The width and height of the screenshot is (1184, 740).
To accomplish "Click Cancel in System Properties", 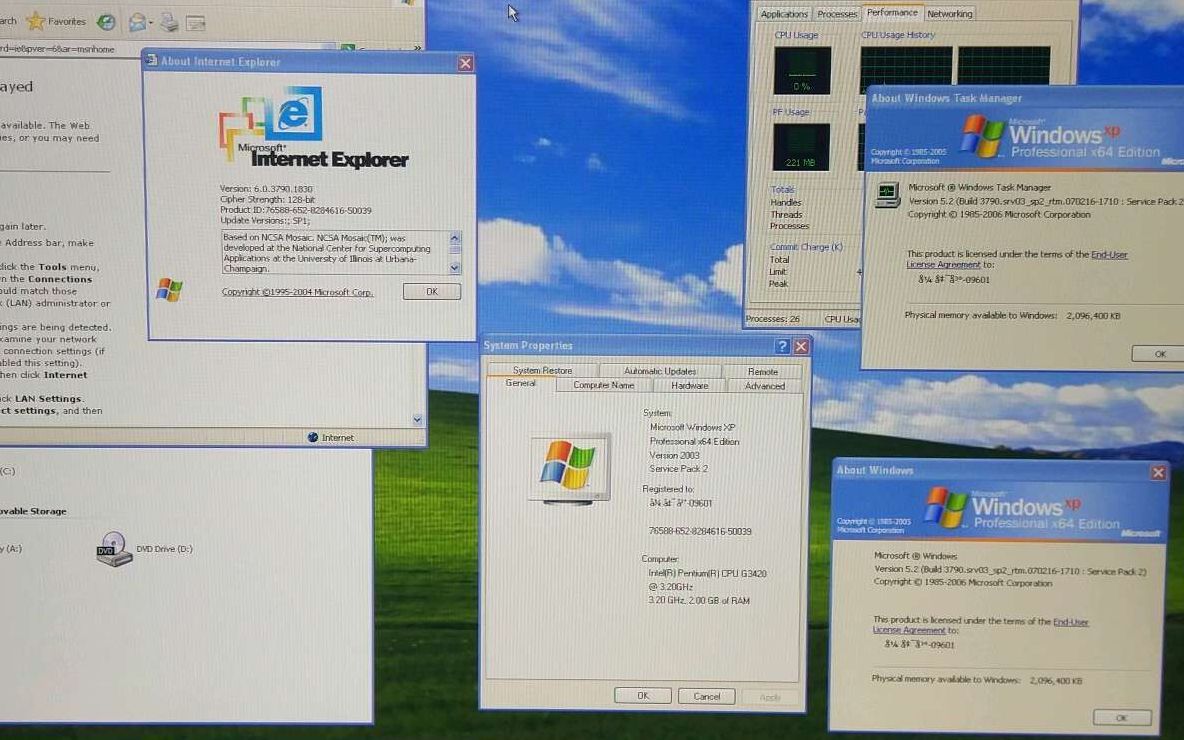I will pyautogui.click(x=706, y=696).
